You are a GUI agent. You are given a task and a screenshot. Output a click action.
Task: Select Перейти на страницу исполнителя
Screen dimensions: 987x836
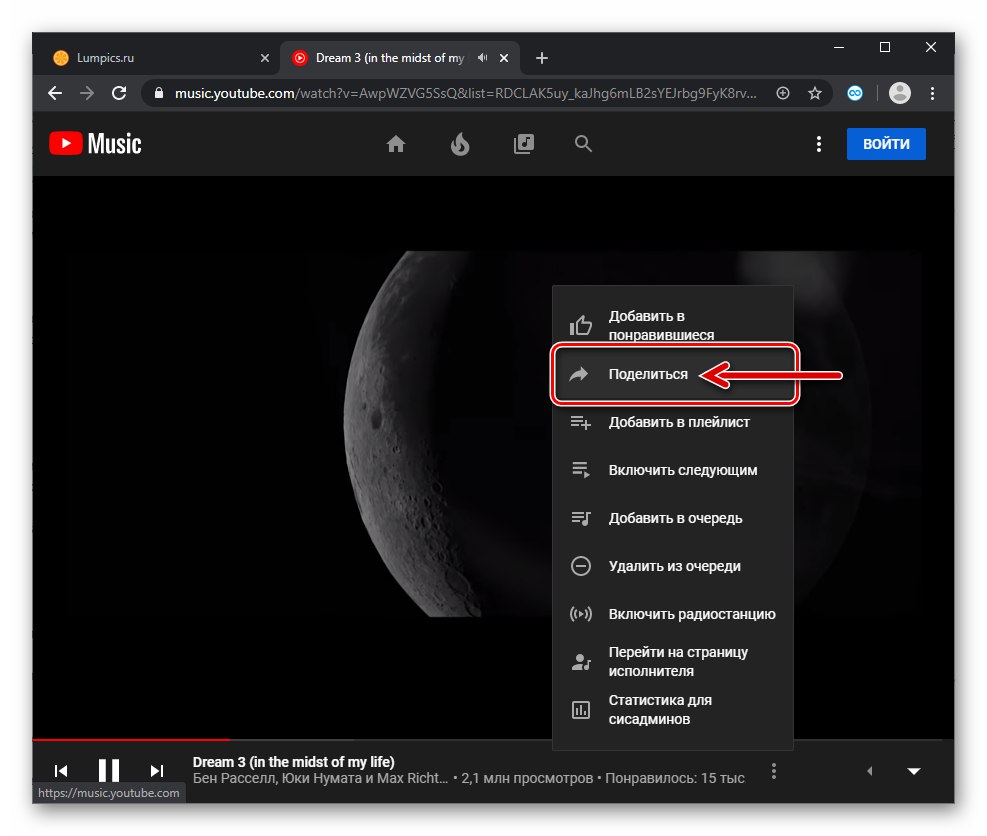point(672,662)
